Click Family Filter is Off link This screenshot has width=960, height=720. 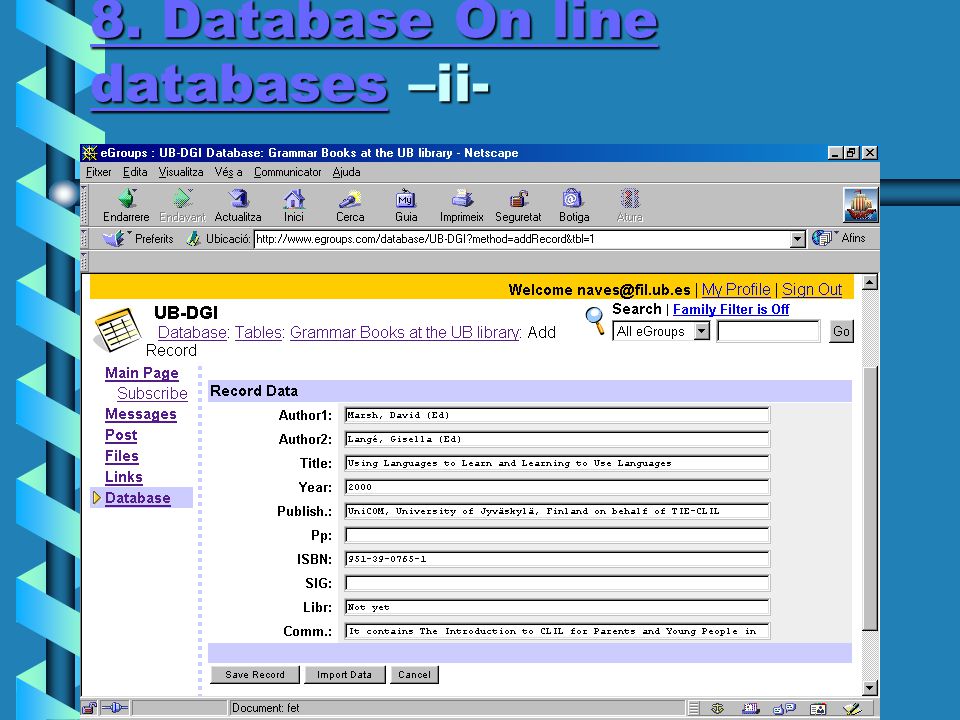[731, 310]
